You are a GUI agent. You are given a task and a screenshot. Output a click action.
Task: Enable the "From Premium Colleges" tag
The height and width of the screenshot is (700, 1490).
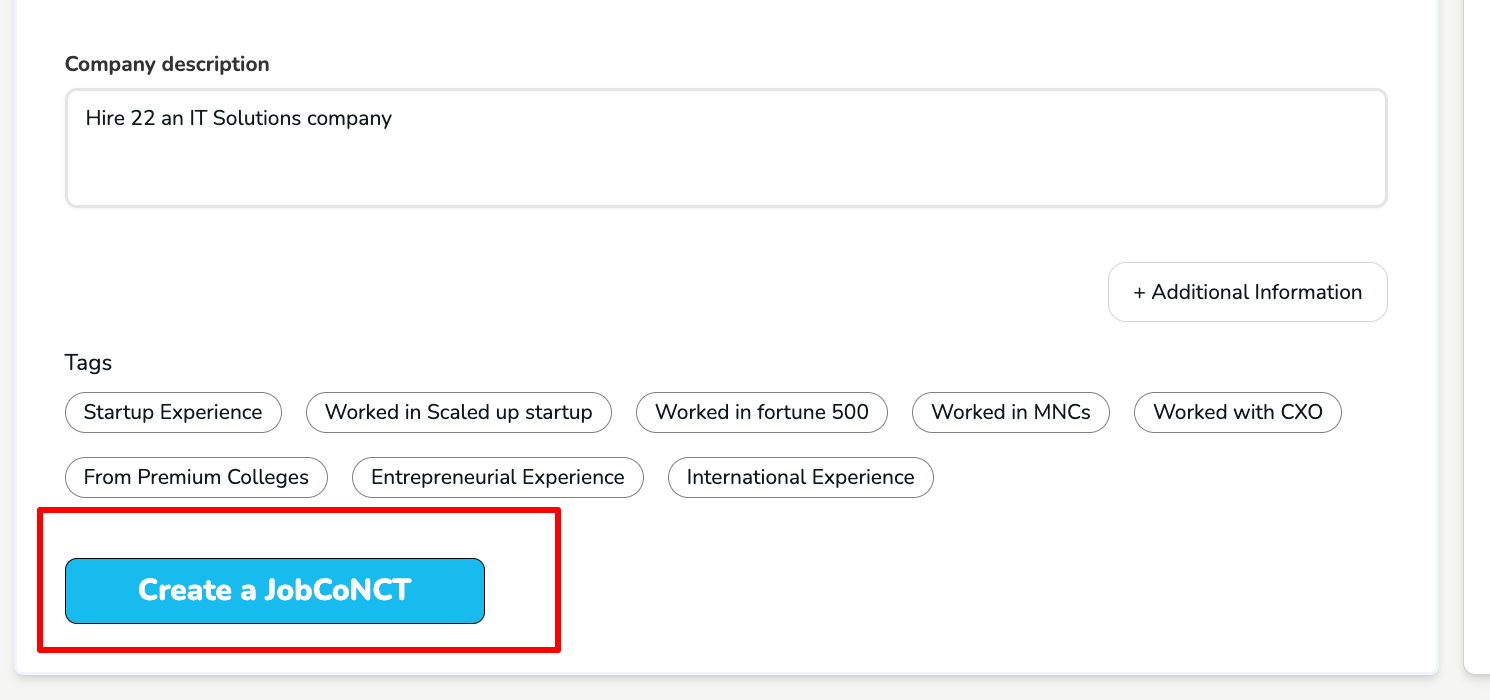tap(196, 477)
